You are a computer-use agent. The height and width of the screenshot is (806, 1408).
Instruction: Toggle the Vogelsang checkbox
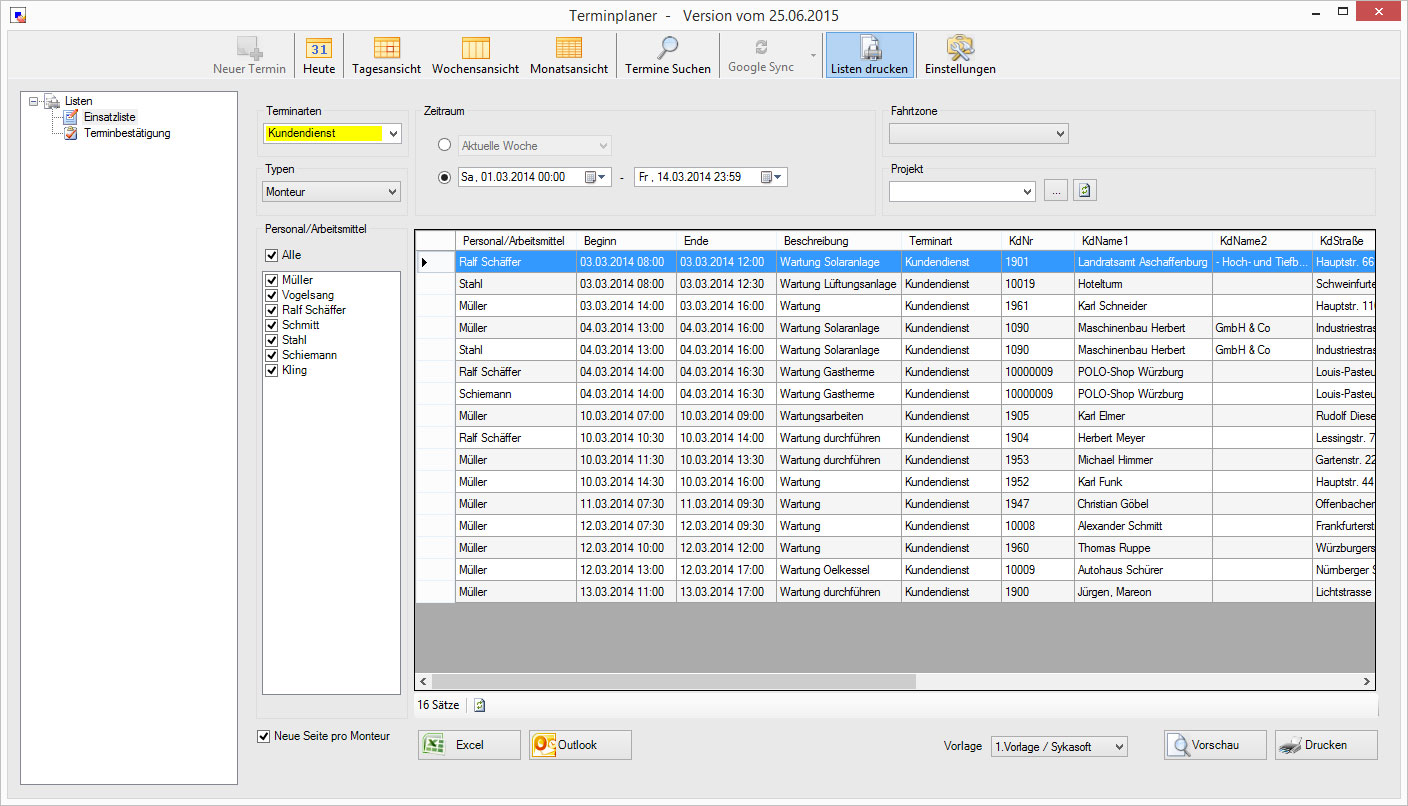tap(271, 295)
